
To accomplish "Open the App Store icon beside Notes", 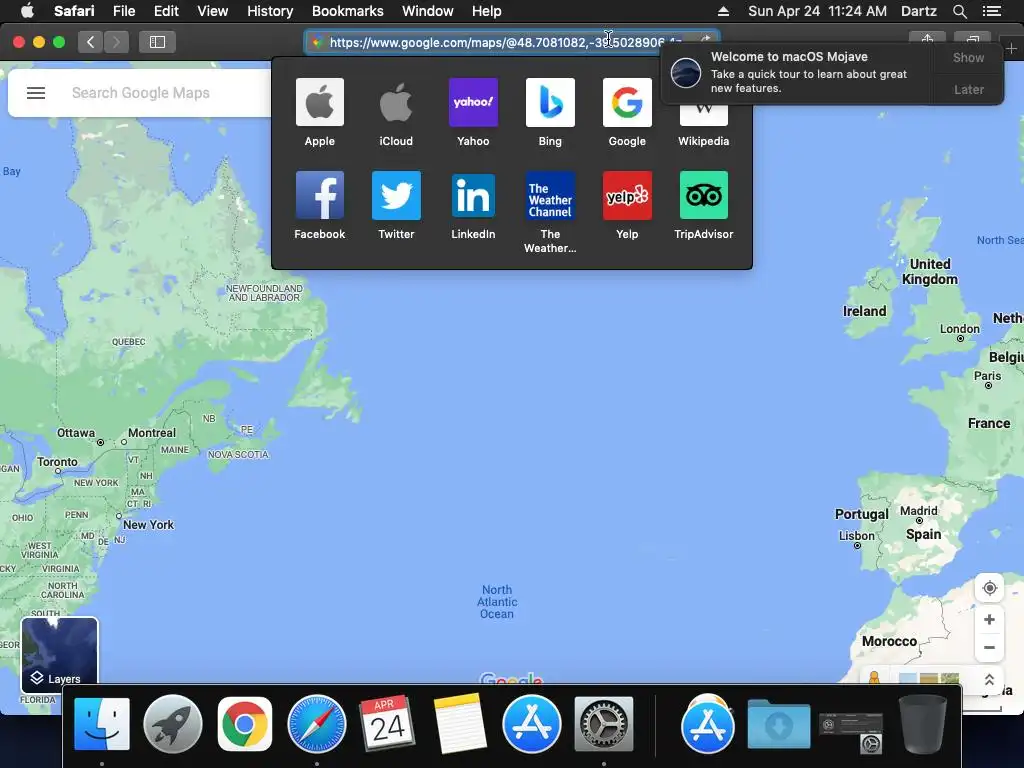I will click(x=532, y=724).
